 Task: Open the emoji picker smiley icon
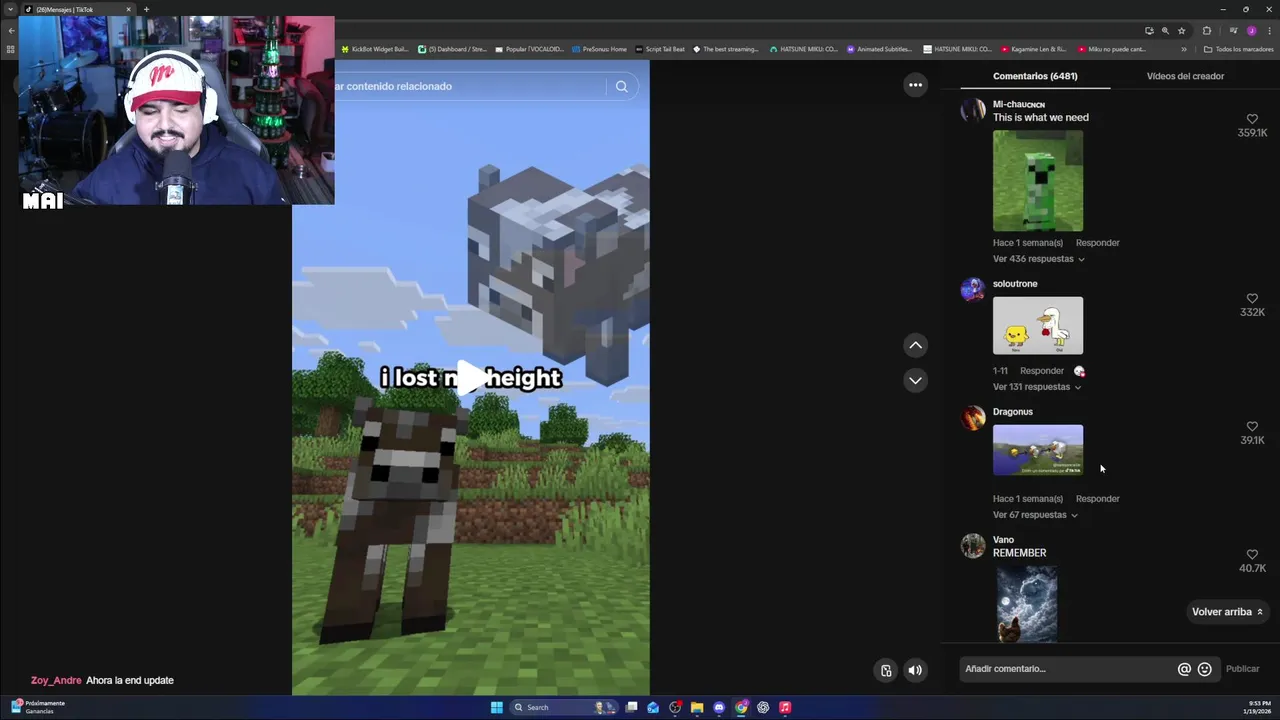tap(1204, 669)
